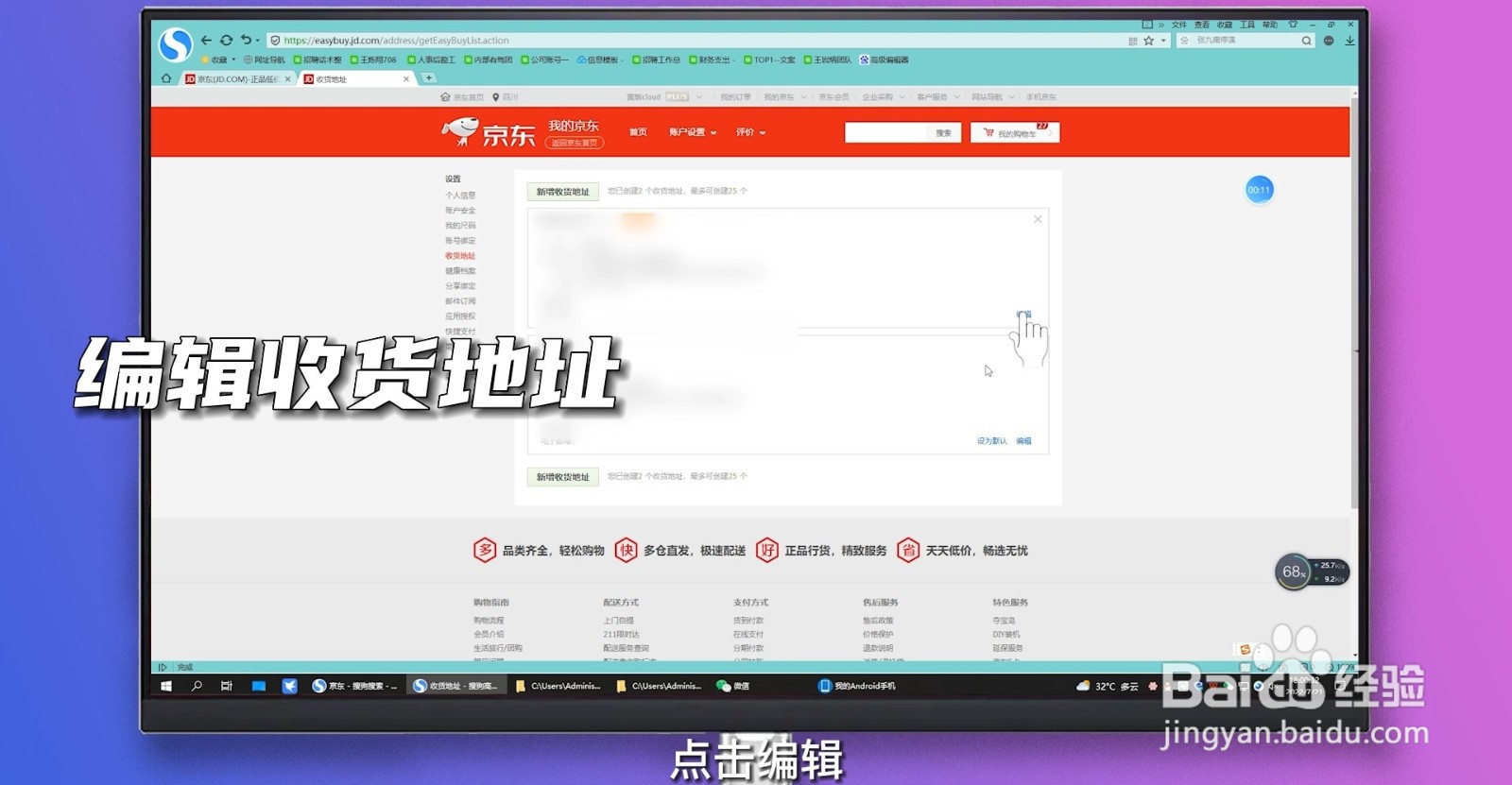
Task: Select 个人信息 in the settings sidebar
Action: click(460, 196)
